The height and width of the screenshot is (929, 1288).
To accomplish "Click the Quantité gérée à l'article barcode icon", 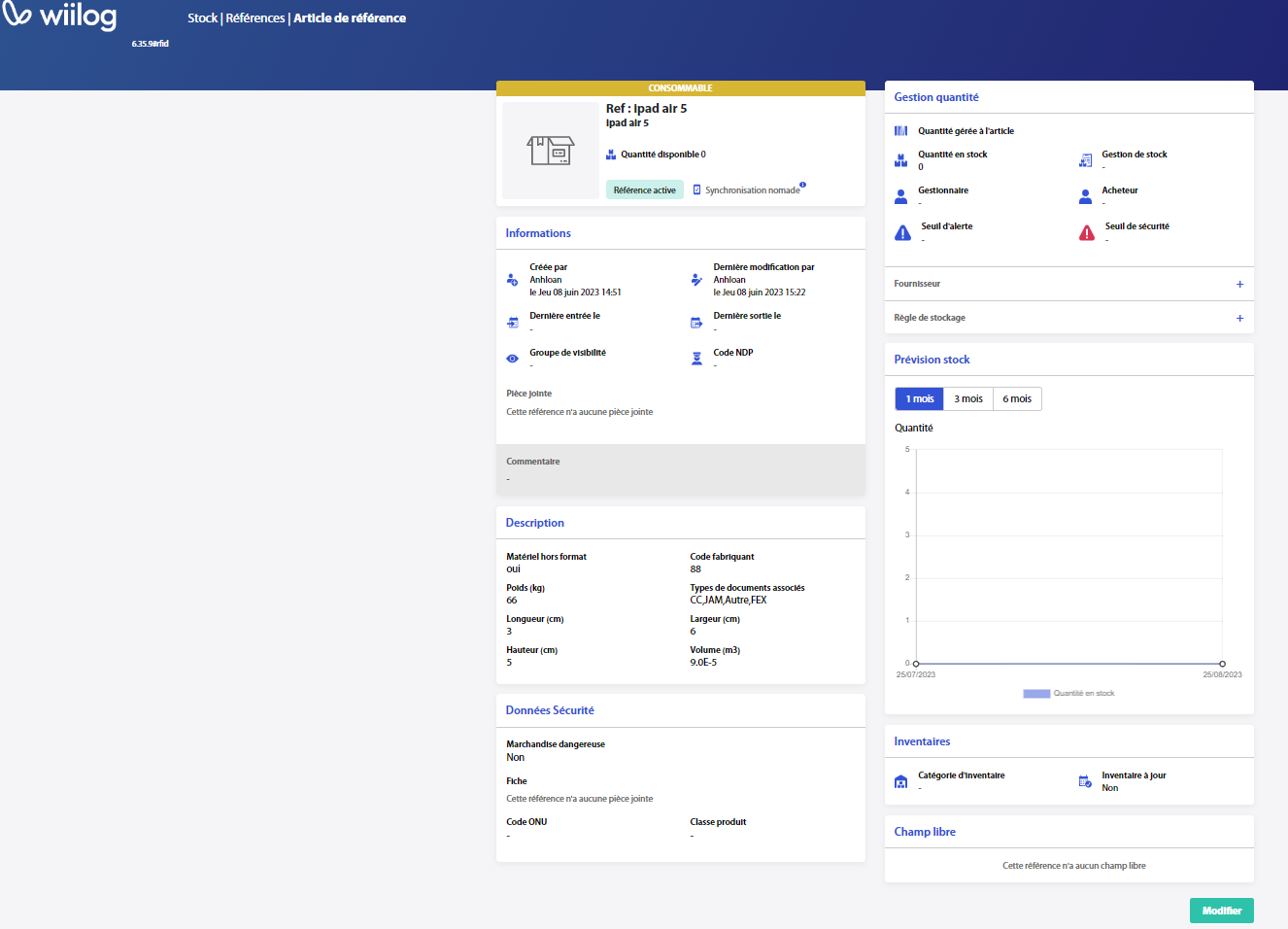I will [x=900, y=131].
